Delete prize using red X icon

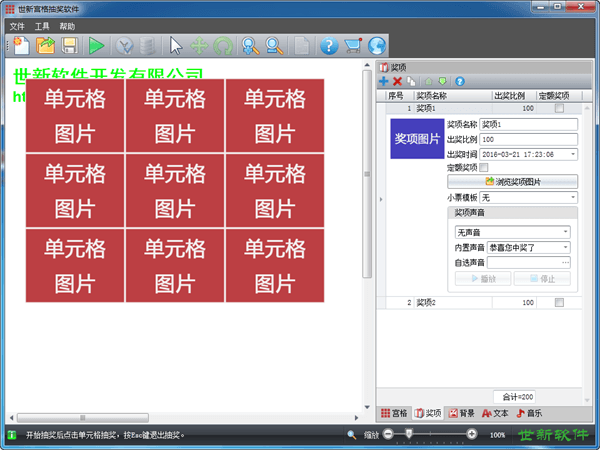click(397, 81)
